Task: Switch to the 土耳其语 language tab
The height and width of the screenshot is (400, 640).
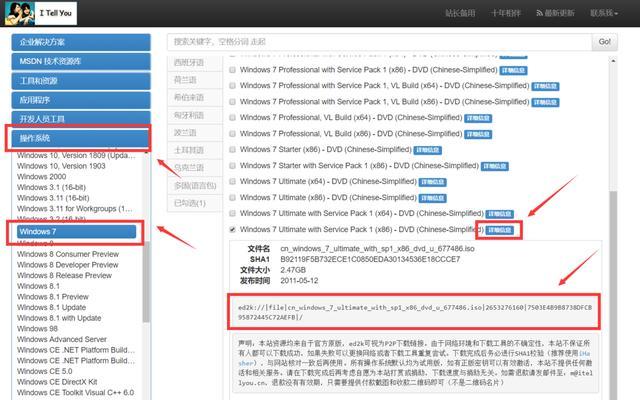Action: (x=195, y=150)
